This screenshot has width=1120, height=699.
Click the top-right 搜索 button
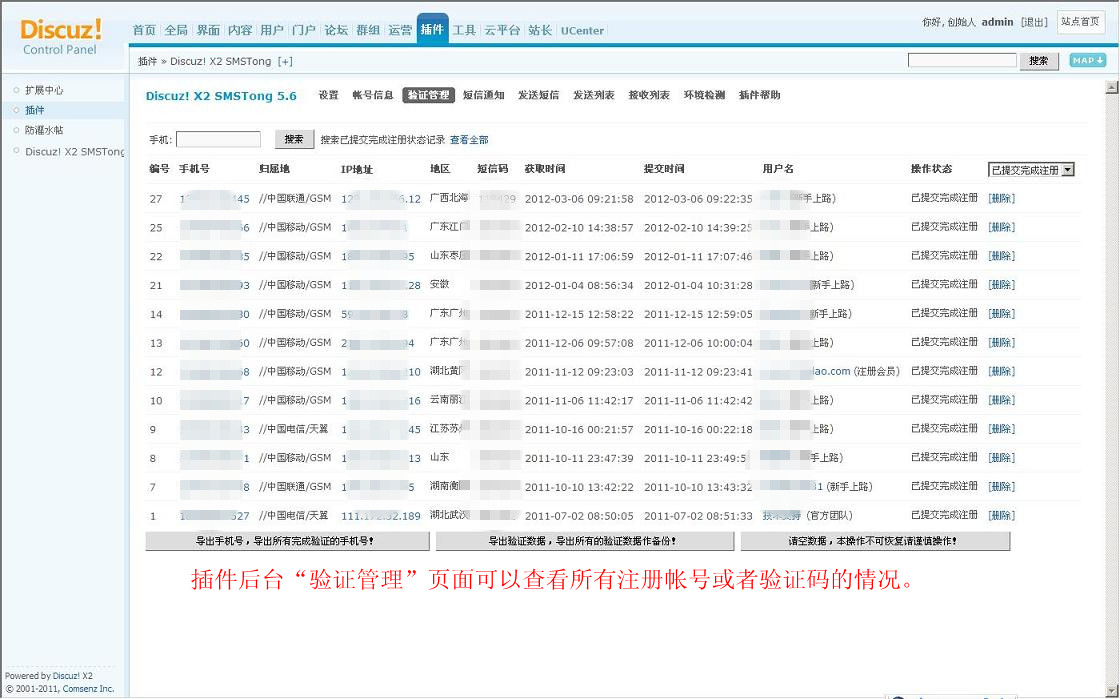(x=1039, y=61)
